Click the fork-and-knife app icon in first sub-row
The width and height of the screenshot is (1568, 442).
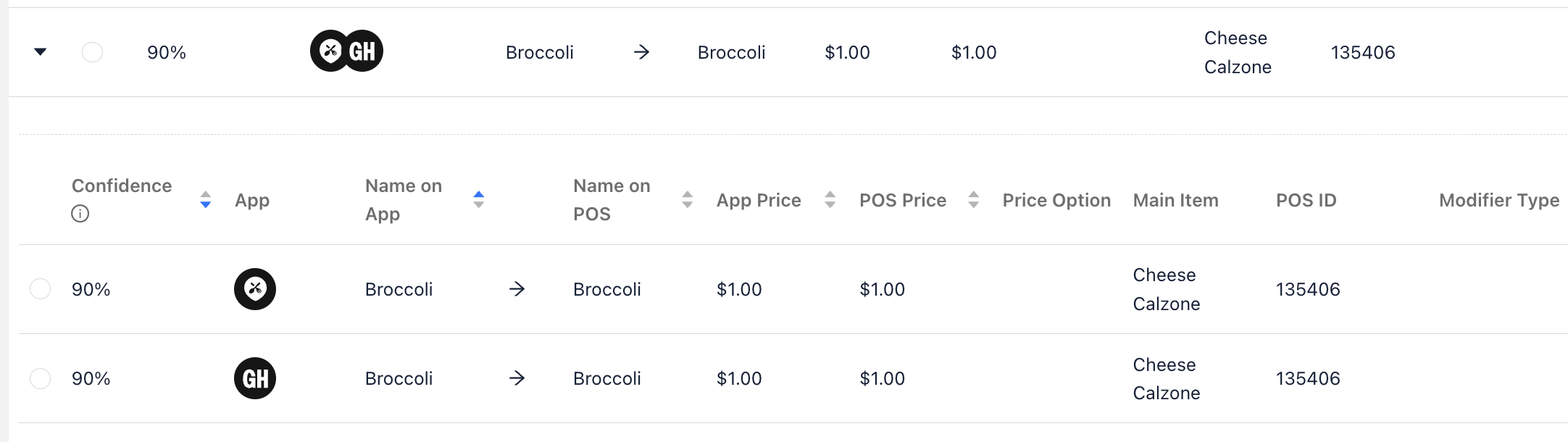click(255, 289)
